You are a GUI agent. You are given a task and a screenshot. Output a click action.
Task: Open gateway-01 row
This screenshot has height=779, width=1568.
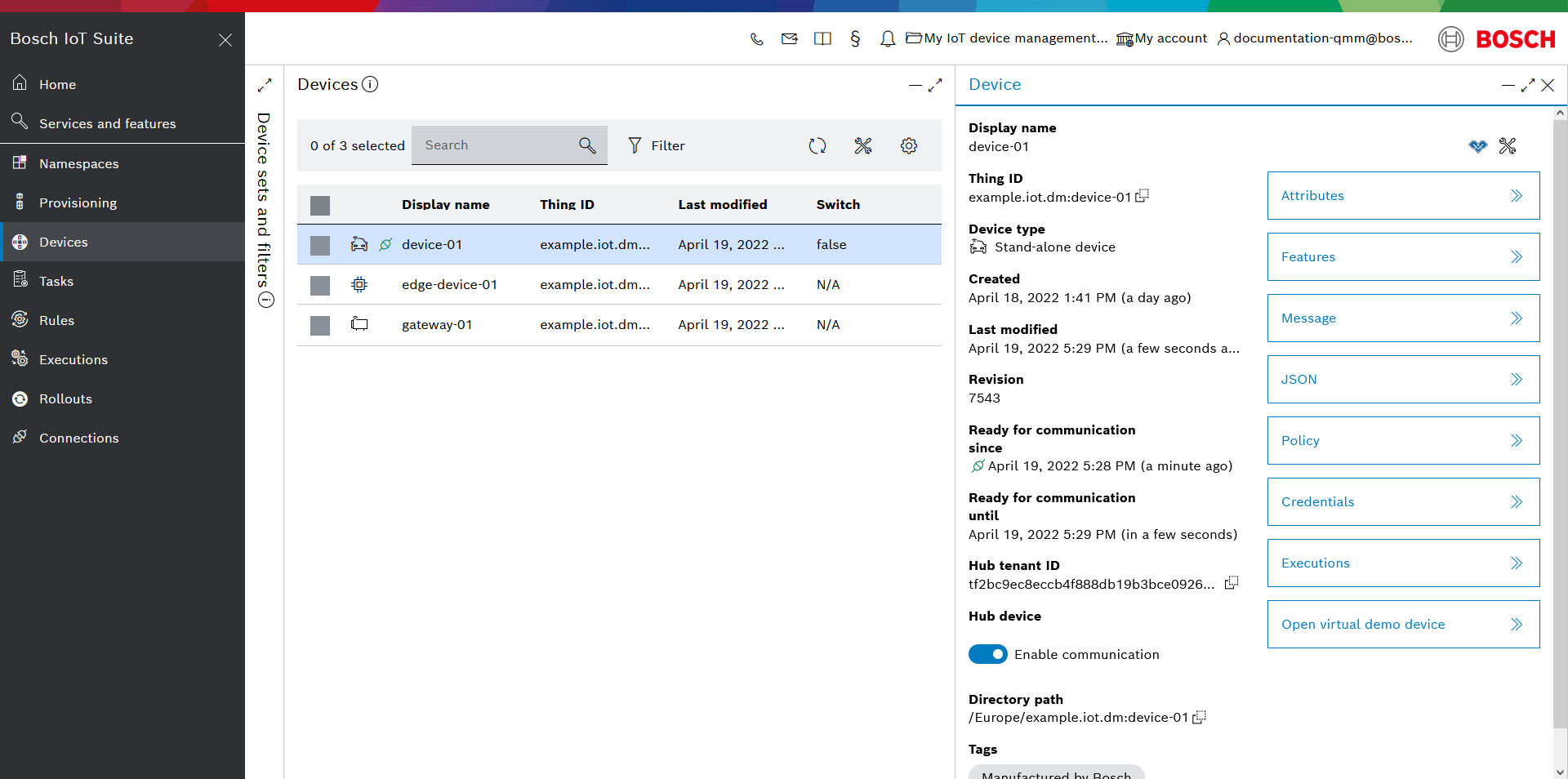coord(619,324)
